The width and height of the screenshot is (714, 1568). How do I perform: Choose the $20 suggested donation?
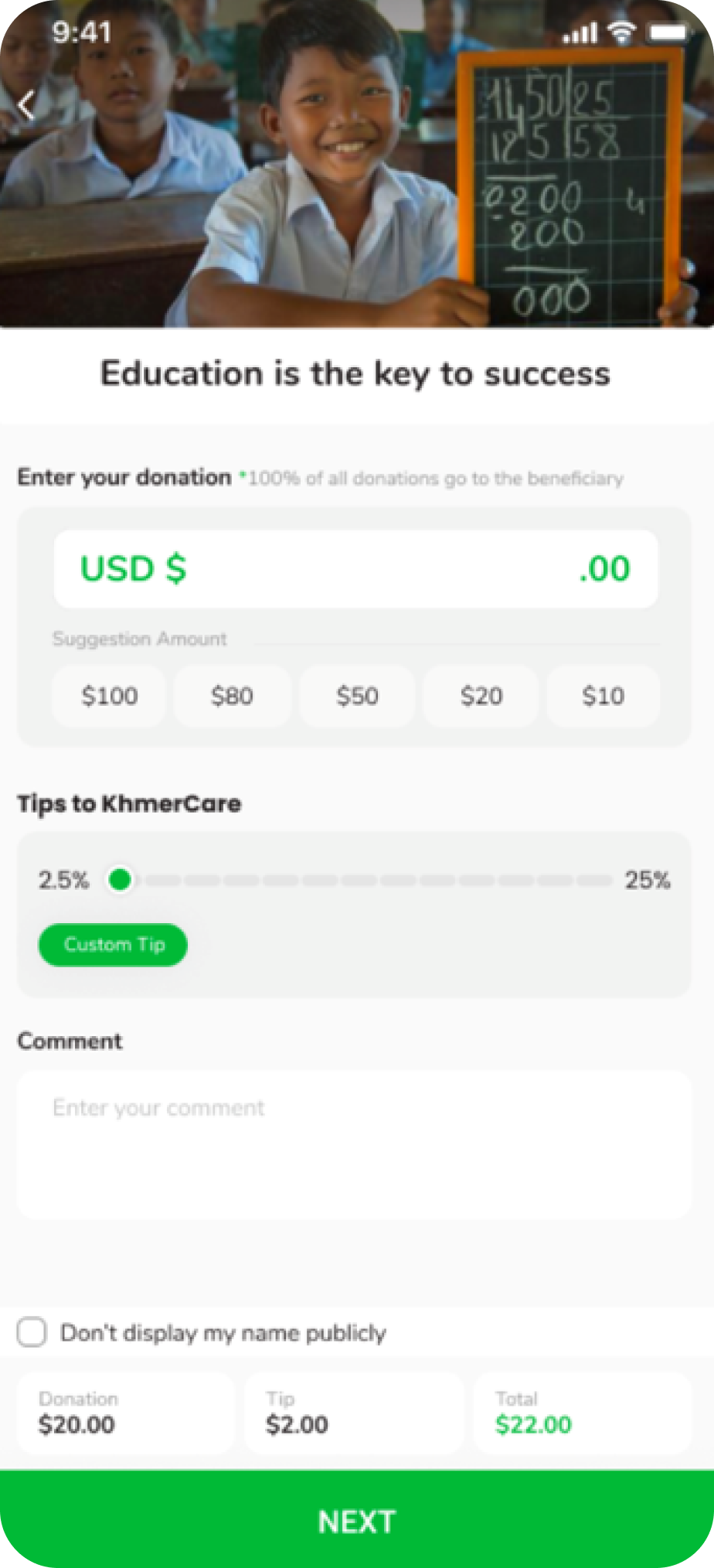pyautogui.click(x=481, y=696)
